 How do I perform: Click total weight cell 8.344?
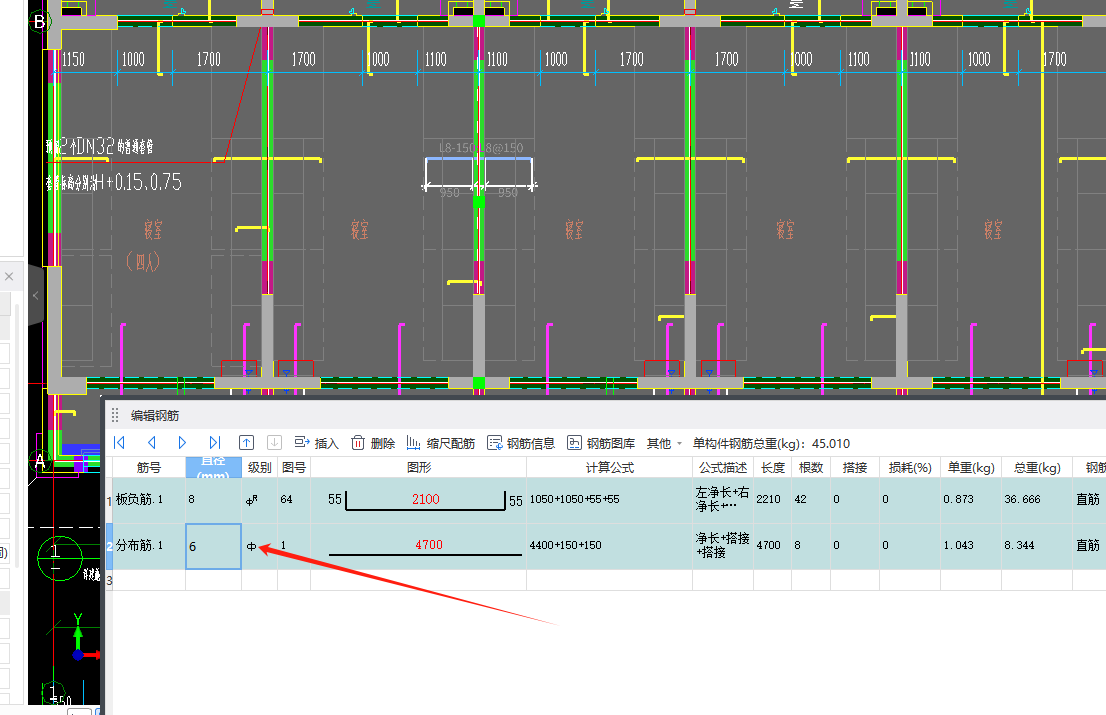1037,546
